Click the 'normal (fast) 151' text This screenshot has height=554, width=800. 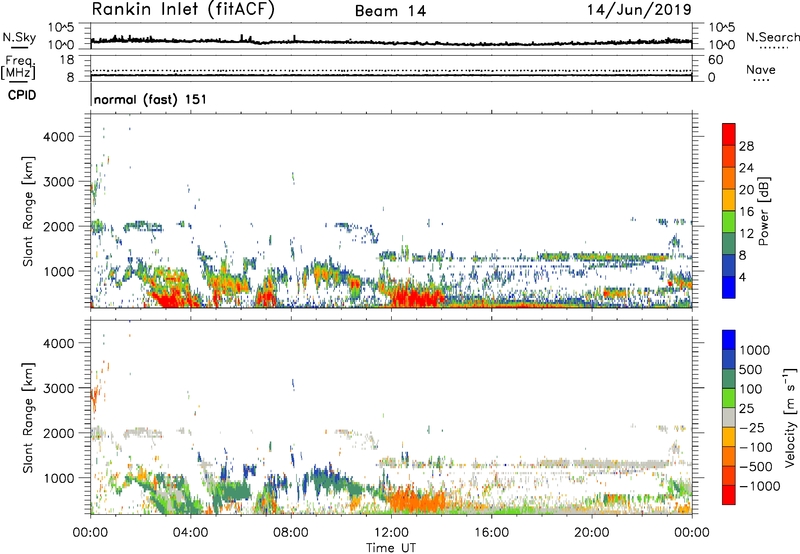pos(151,99)
